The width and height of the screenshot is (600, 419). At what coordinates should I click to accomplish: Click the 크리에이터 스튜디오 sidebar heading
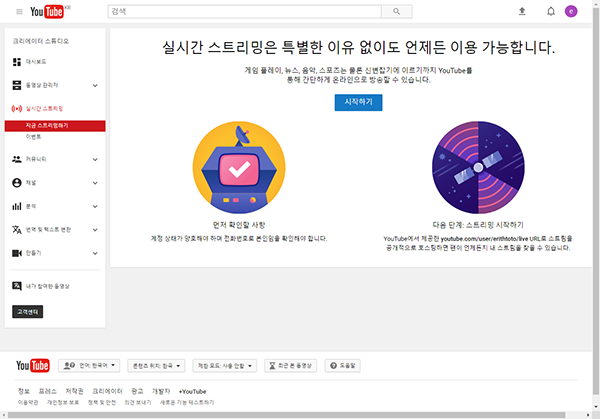click(x=41, y=41)
